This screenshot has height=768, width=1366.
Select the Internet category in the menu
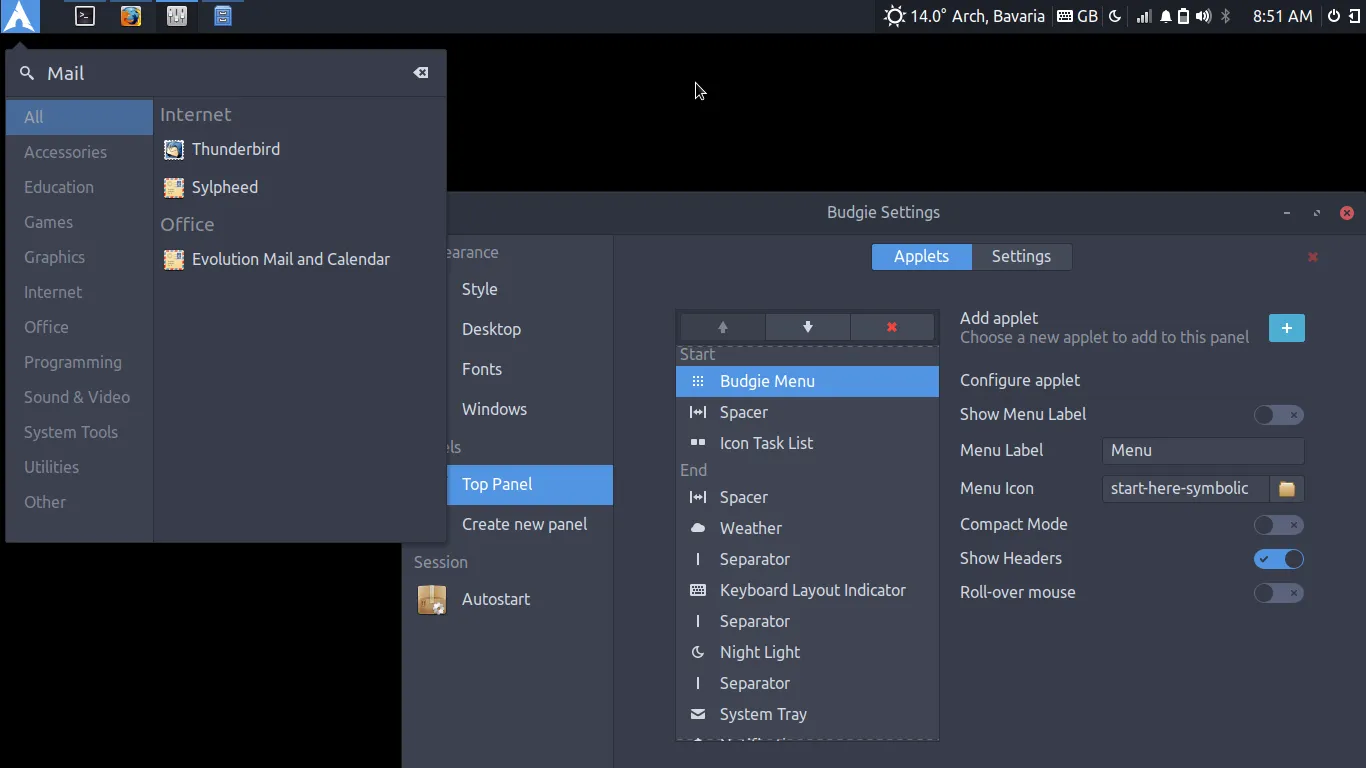pyautogui.click(x=53, y=292)
